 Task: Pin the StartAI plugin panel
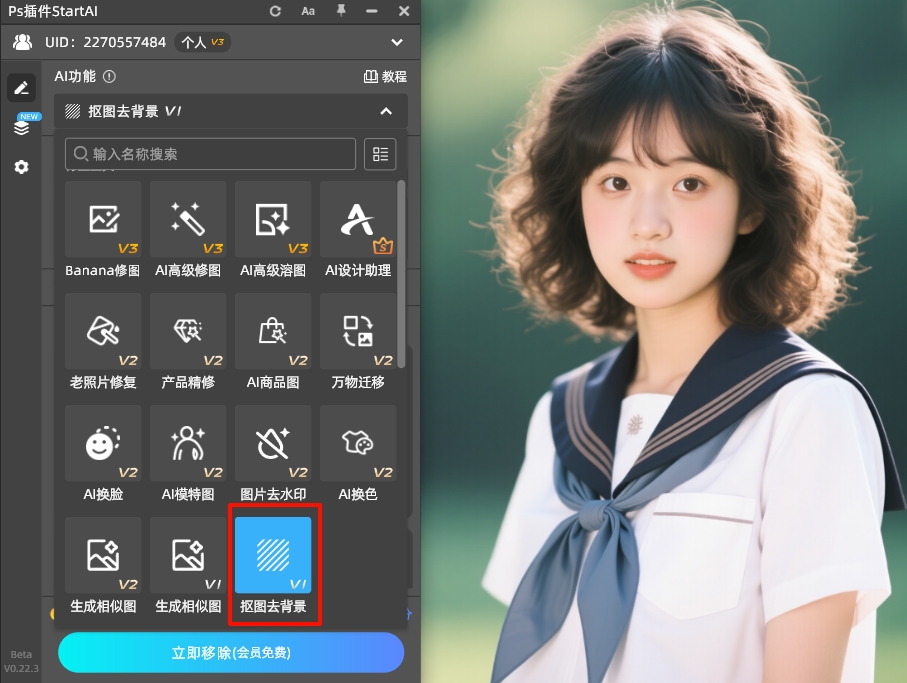(x=341, y=11)
